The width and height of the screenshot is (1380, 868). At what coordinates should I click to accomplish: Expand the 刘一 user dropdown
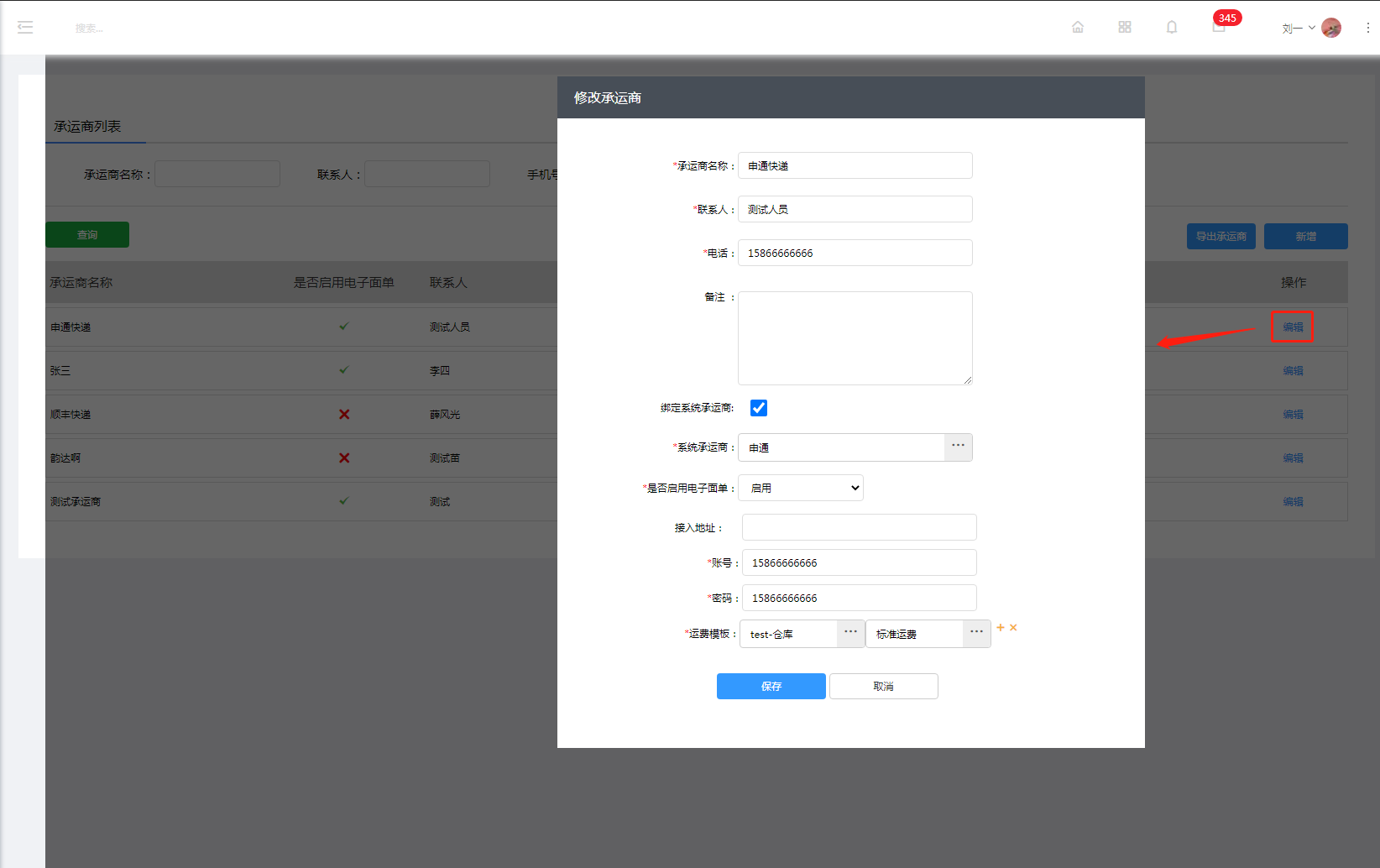(x=1299, y=29)
